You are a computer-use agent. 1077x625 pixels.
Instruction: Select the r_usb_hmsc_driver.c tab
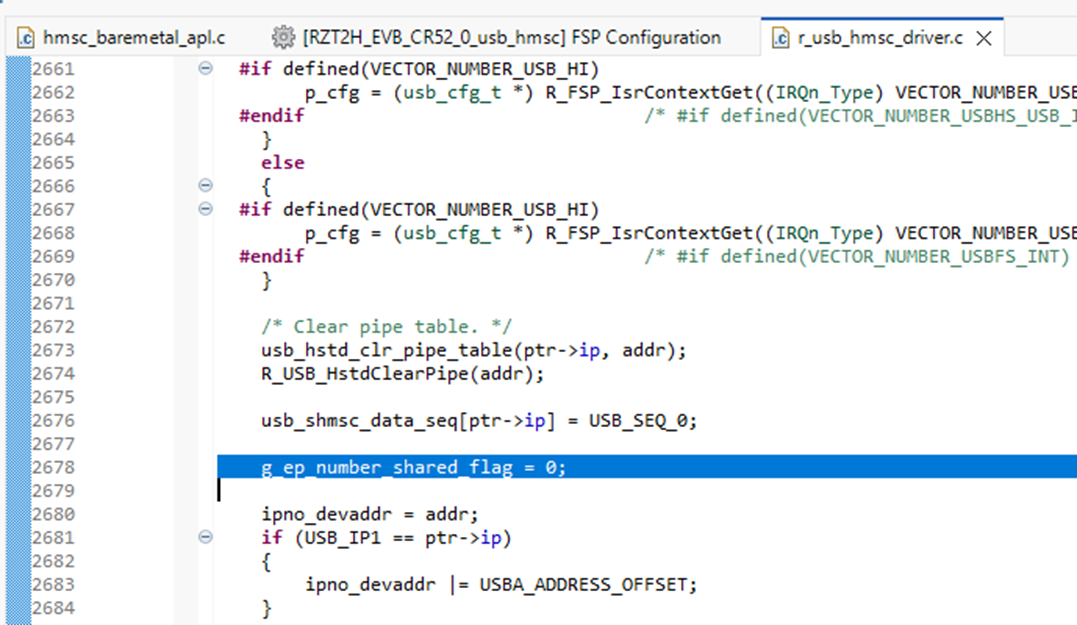click(x=880, y=38)
